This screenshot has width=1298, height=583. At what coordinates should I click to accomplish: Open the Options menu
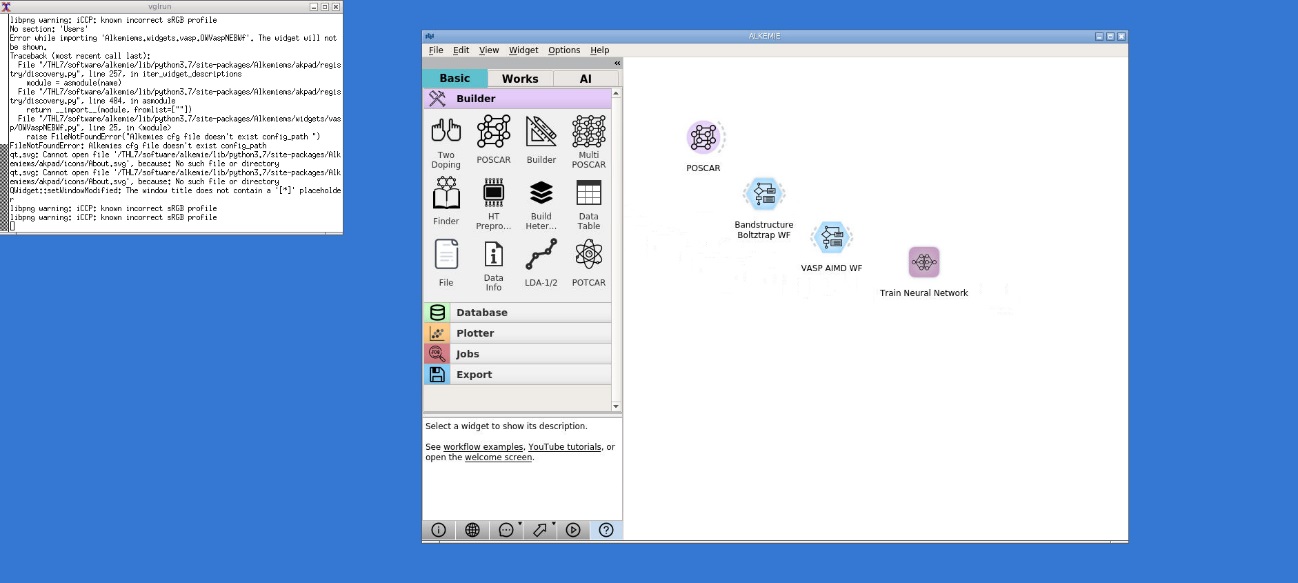564,50
